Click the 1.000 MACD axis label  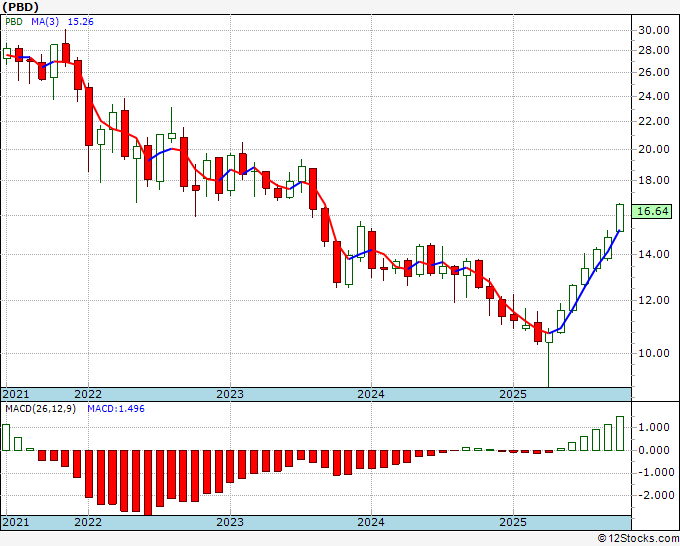coord(654,427)
